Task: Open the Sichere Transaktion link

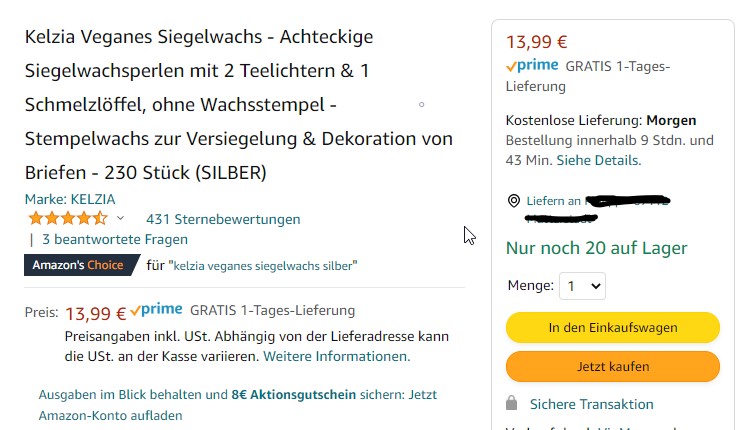Action: click(591, 404)
